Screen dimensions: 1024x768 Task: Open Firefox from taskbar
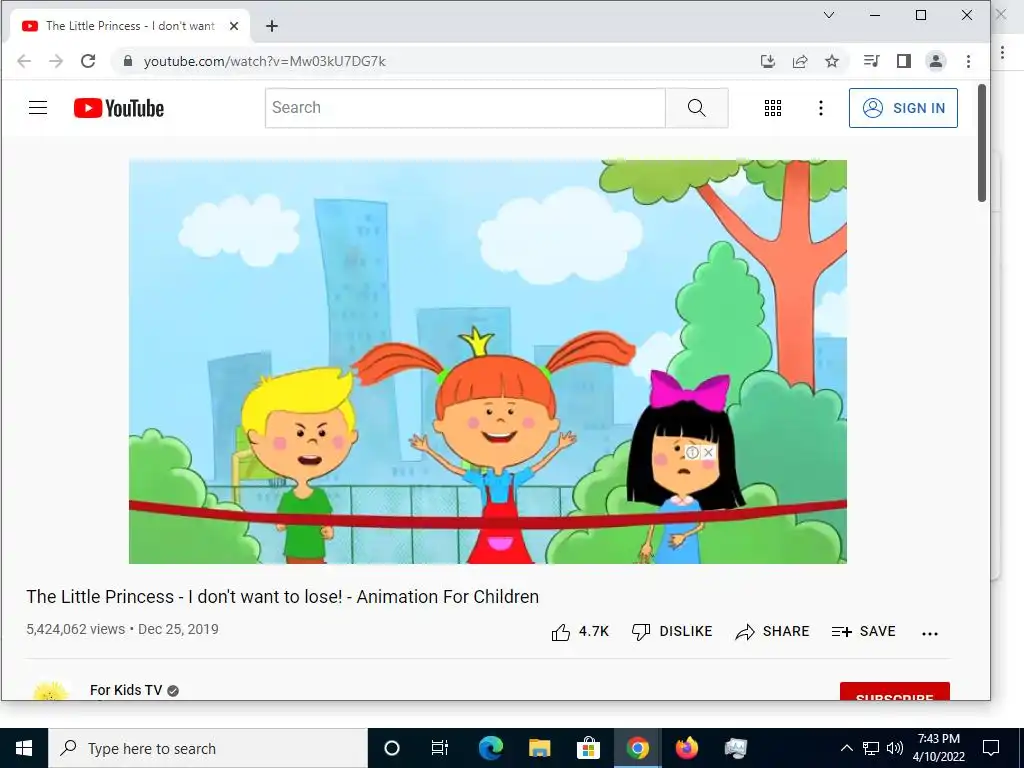[686, 748]
